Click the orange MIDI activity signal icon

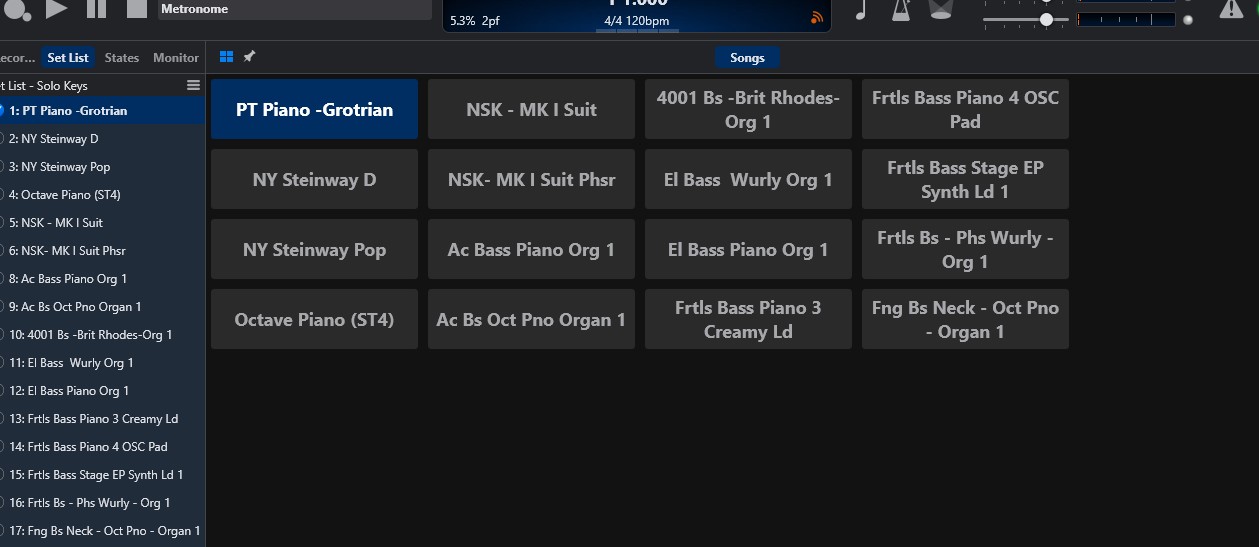click(817, 17)
